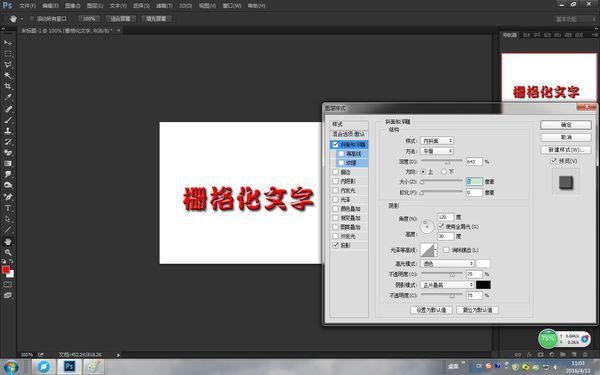
Task: Click the 适合屏幕 (Fit Screen) button
Action: tap(120, 19)
